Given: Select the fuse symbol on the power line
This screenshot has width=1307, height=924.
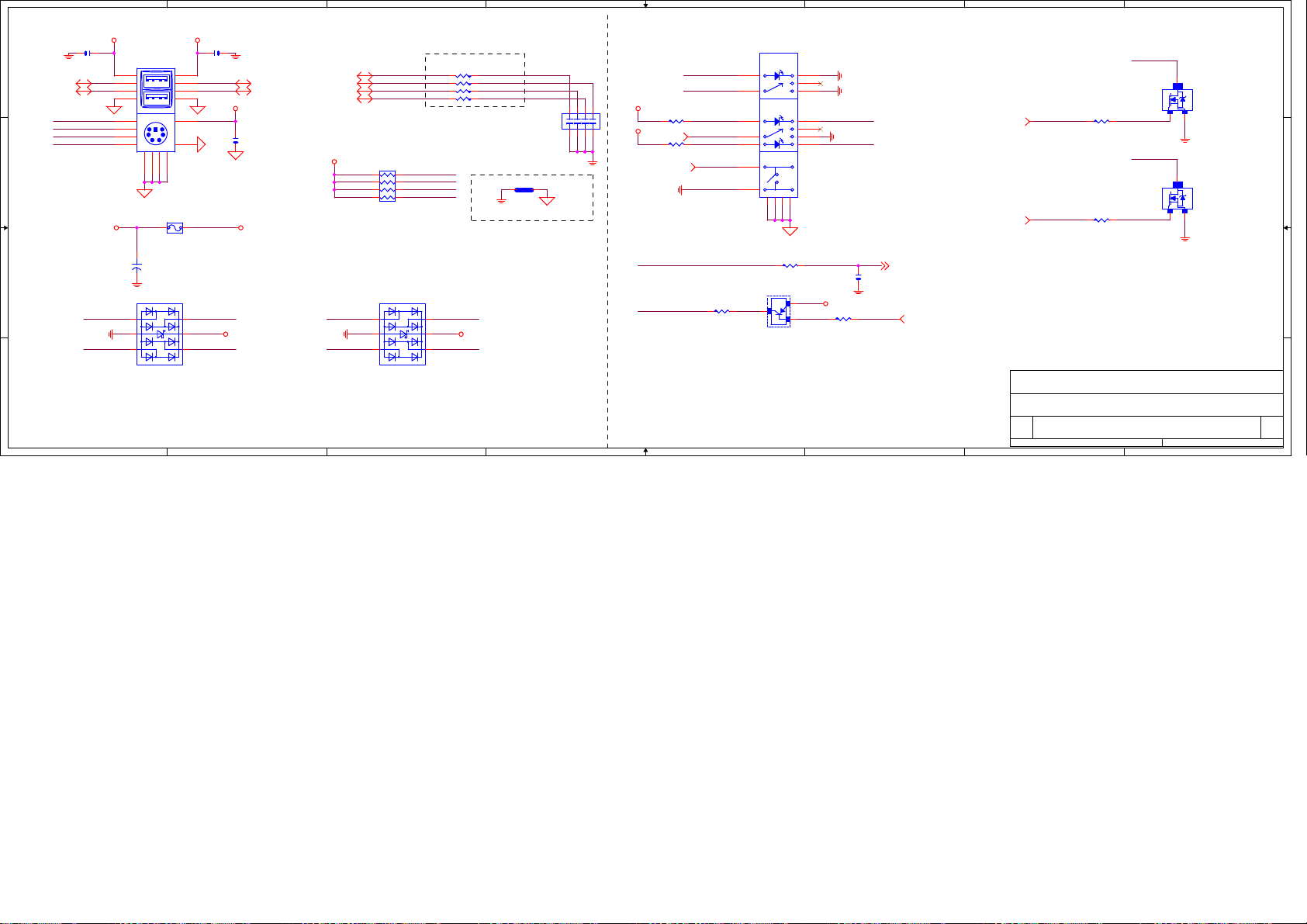Looking at the screenshot, I should click(175, 228).
